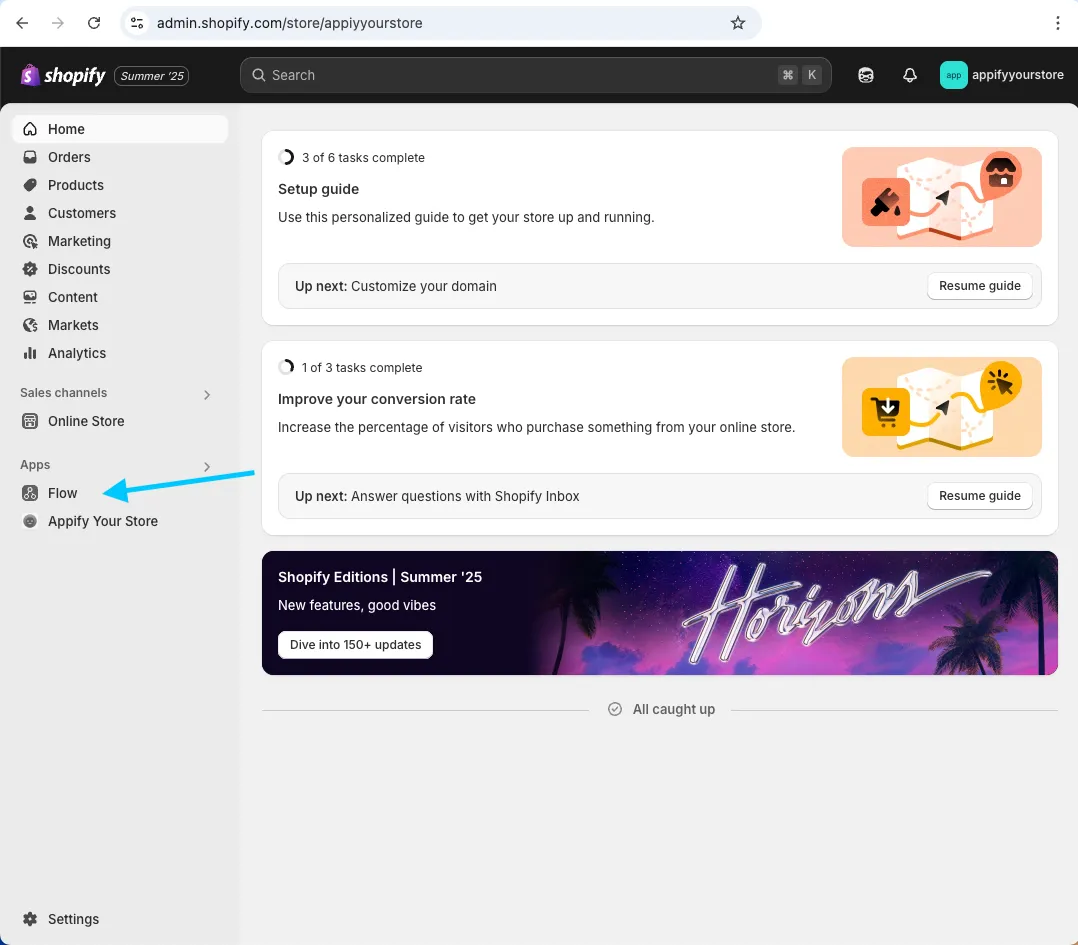
Task: Resume the conversion rate guide
Action: [980, 496]
